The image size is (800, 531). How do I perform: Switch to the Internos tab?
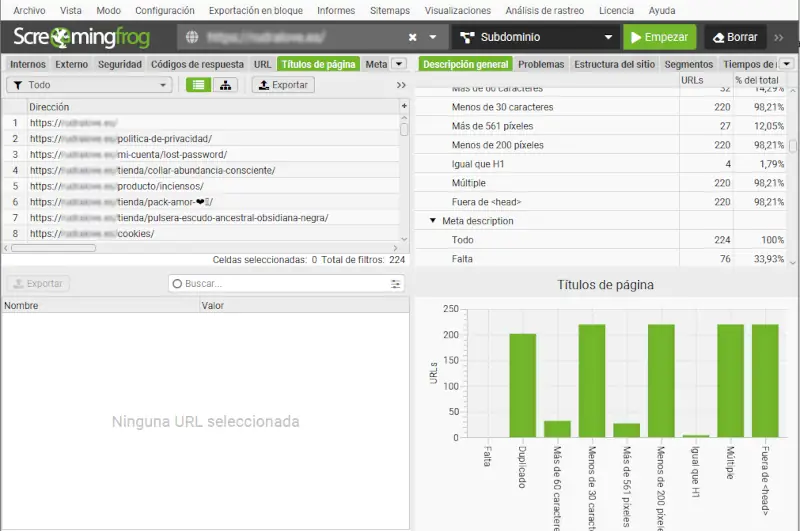click(28, 64)
